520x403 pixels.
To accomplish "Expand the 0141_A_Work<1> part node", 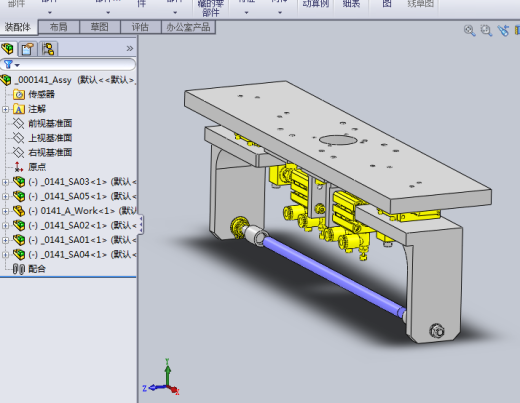I will (x=5, y=211).
